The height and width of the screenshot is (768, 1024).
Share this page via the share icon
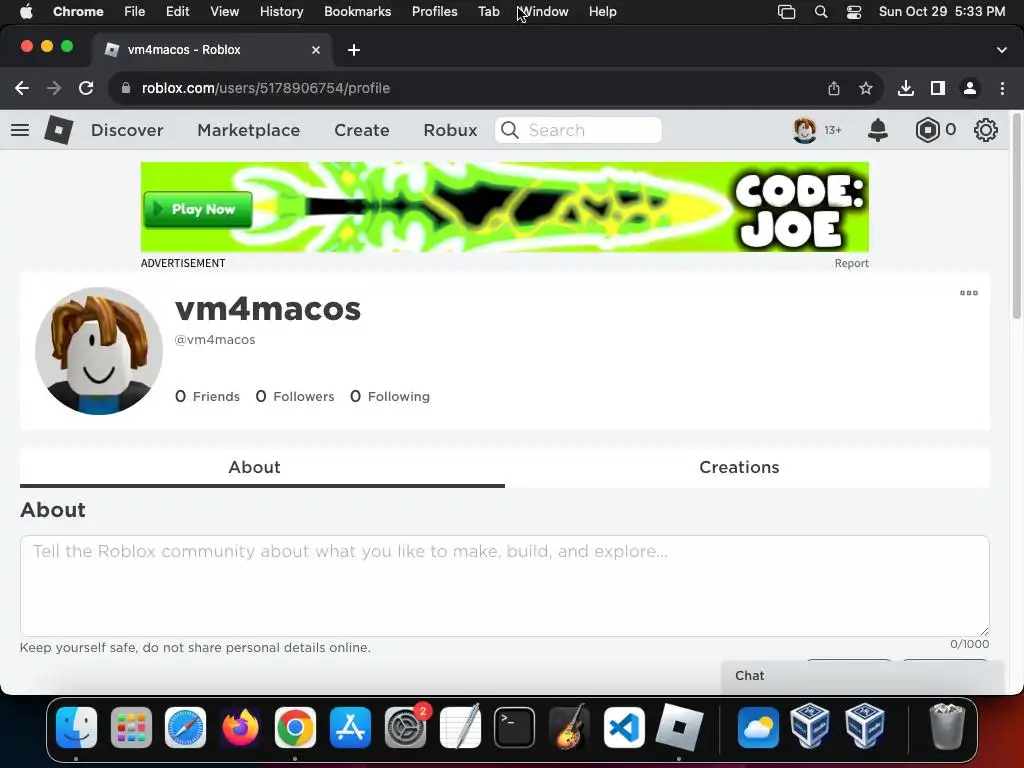coord(834,88)
